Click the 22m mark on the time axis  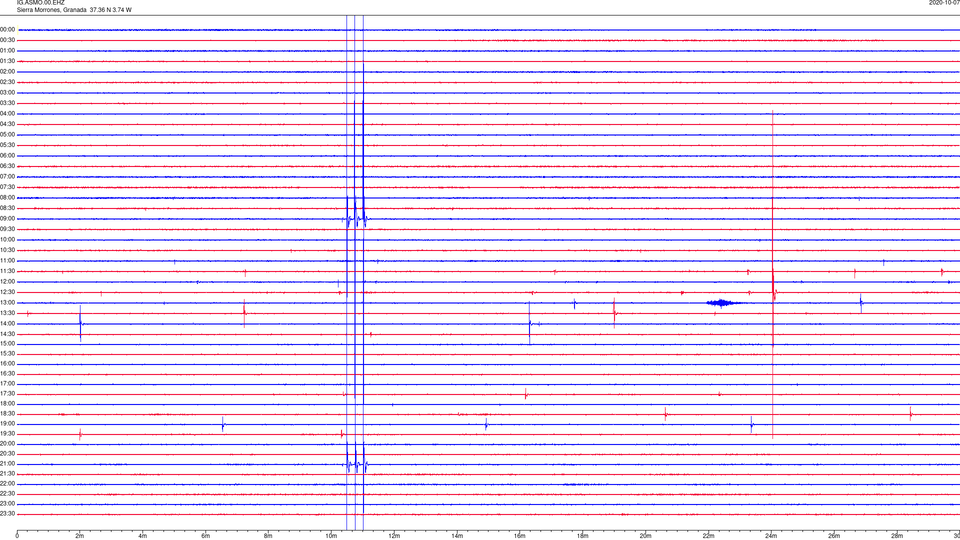click(708, 536)
